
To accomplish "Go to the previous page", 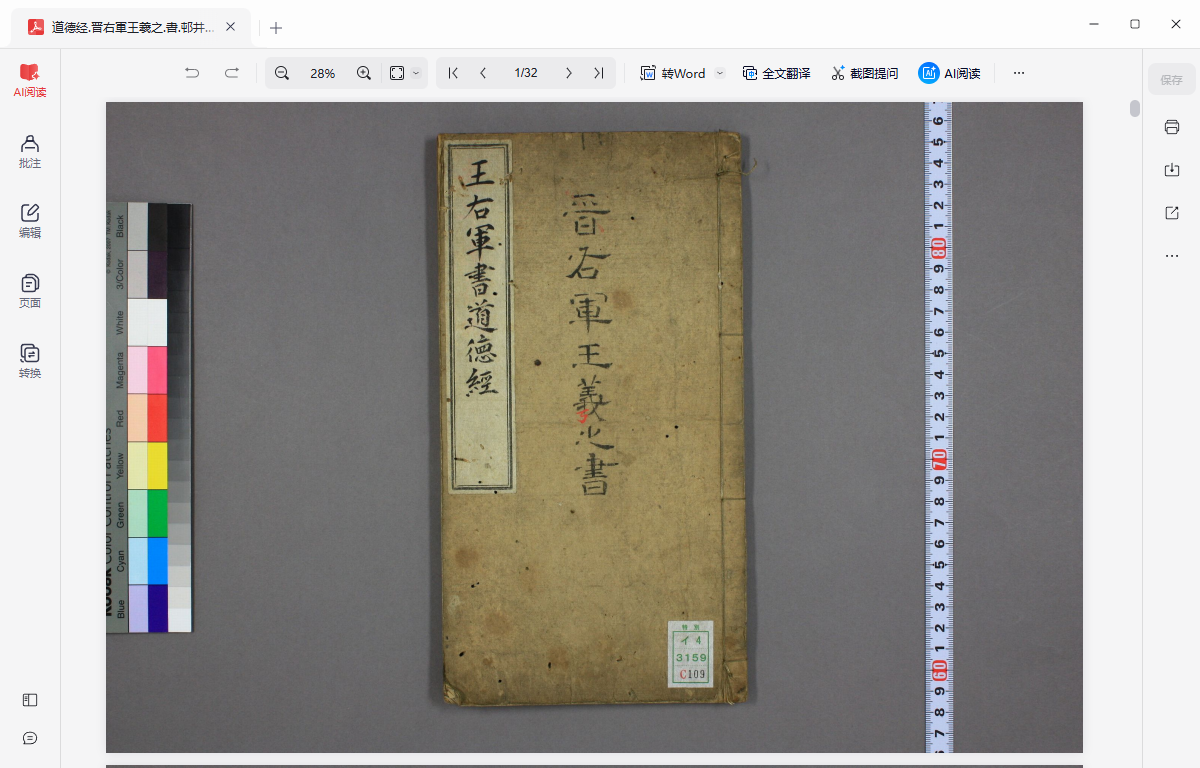I will (483, 73).
